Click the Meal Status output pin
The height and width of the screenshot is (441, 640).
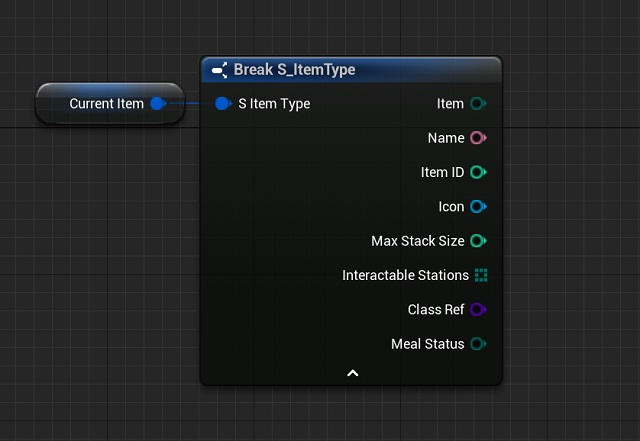478,344
